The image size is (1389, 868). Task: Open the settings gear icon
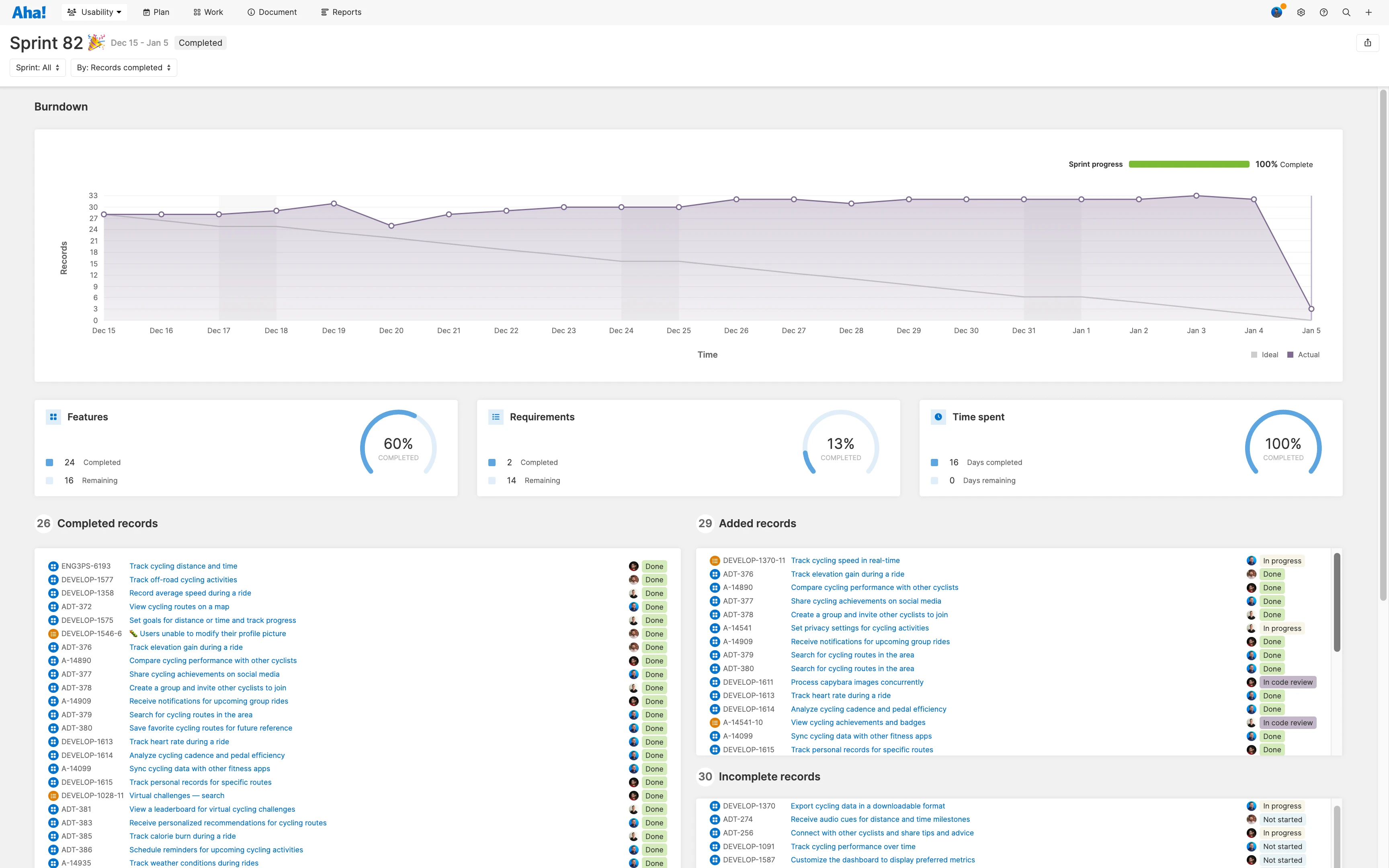(1301, 12)
